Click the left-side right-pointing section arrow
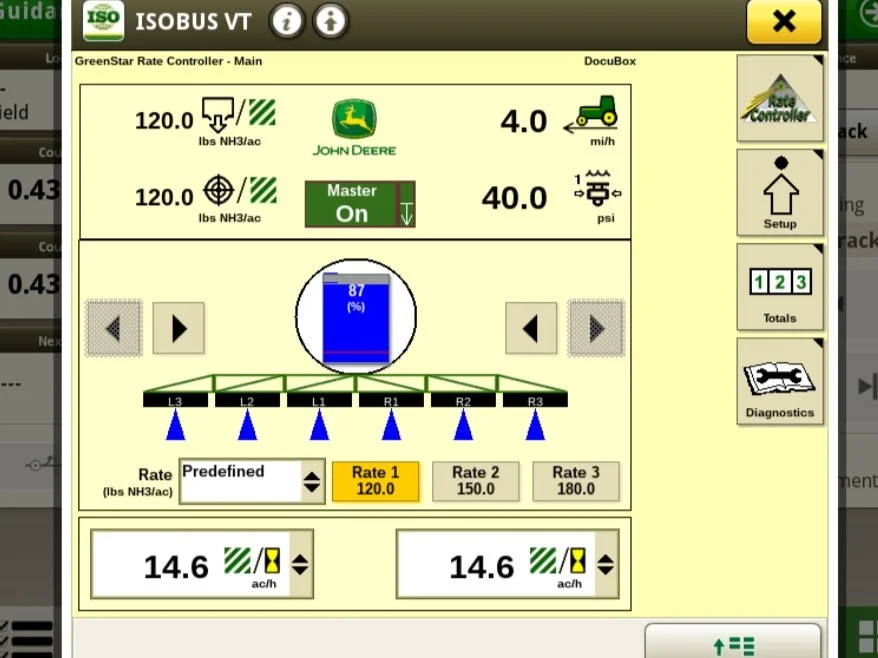 point(178,328)
